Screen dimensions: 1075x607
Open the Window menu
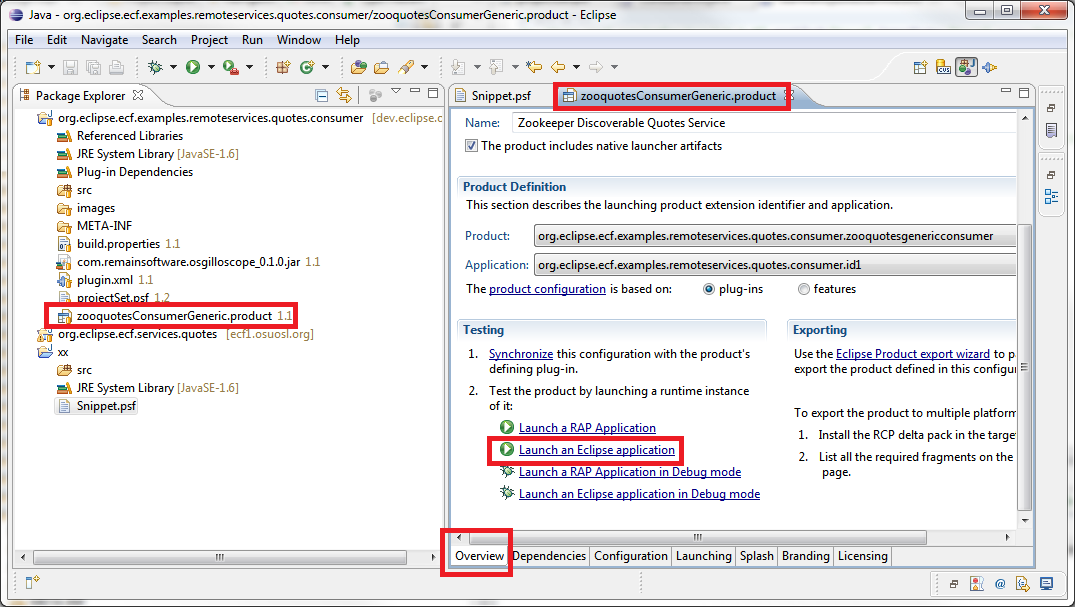tap(298, 40)
